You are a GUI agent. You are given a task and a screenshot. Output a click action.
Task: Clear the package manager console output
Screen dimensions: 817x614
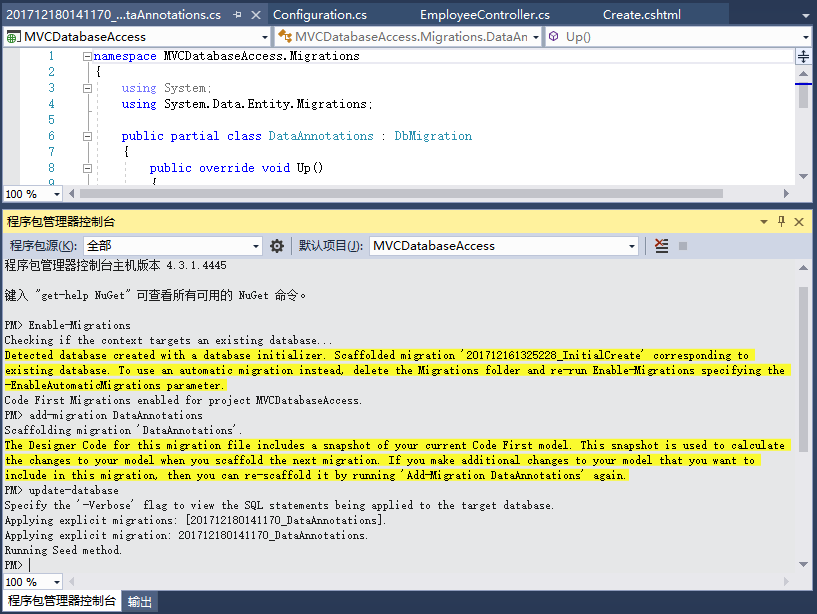pos(661,246)
